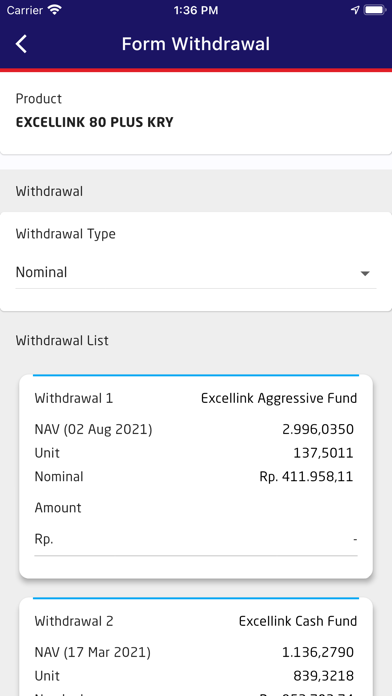Tap the status bar time 1:36 PM
This screenshot has height=696, width=392.
[196, 10]
